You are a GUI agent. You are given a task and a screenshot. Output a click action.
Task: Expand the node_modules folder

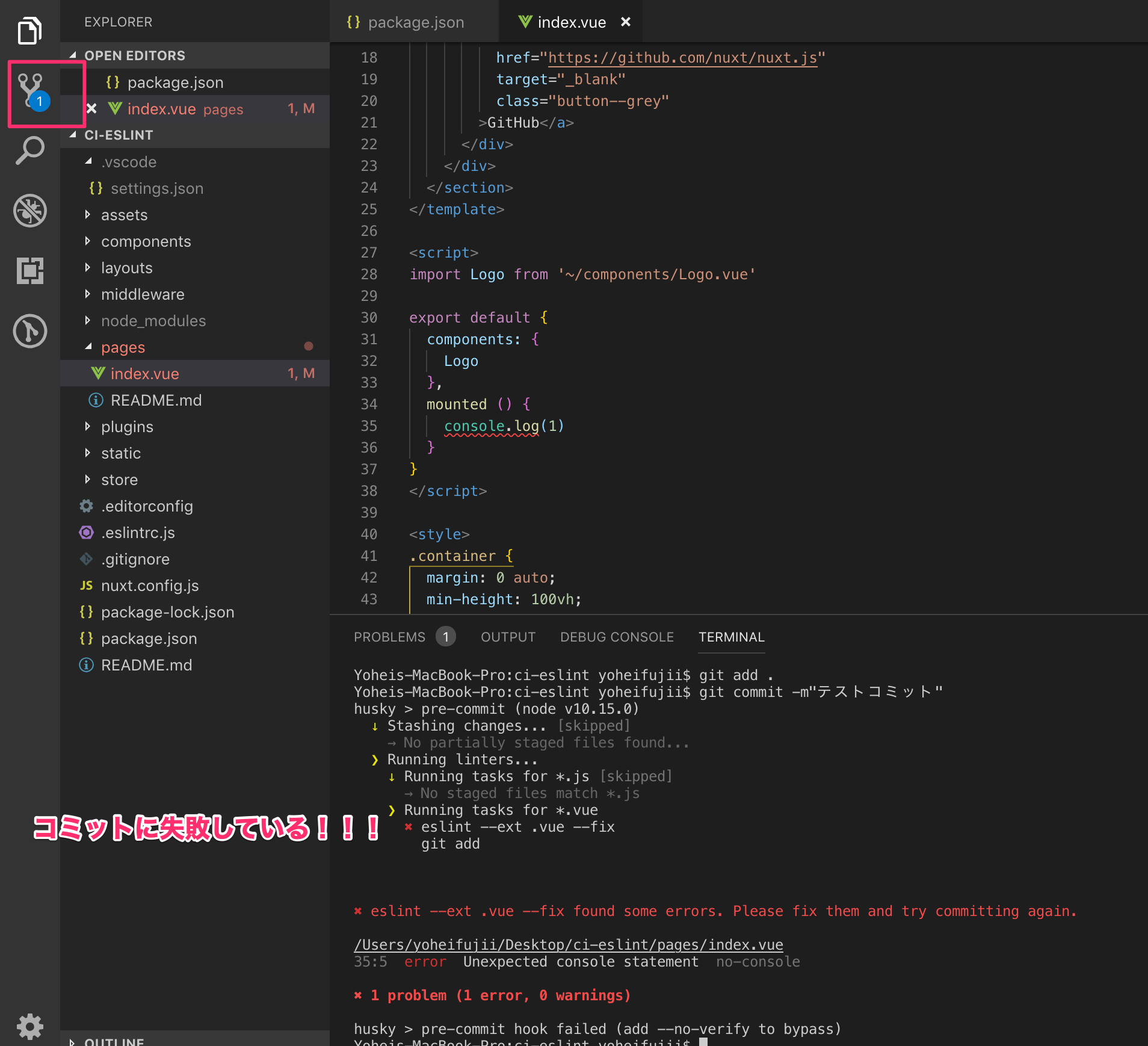88,320
